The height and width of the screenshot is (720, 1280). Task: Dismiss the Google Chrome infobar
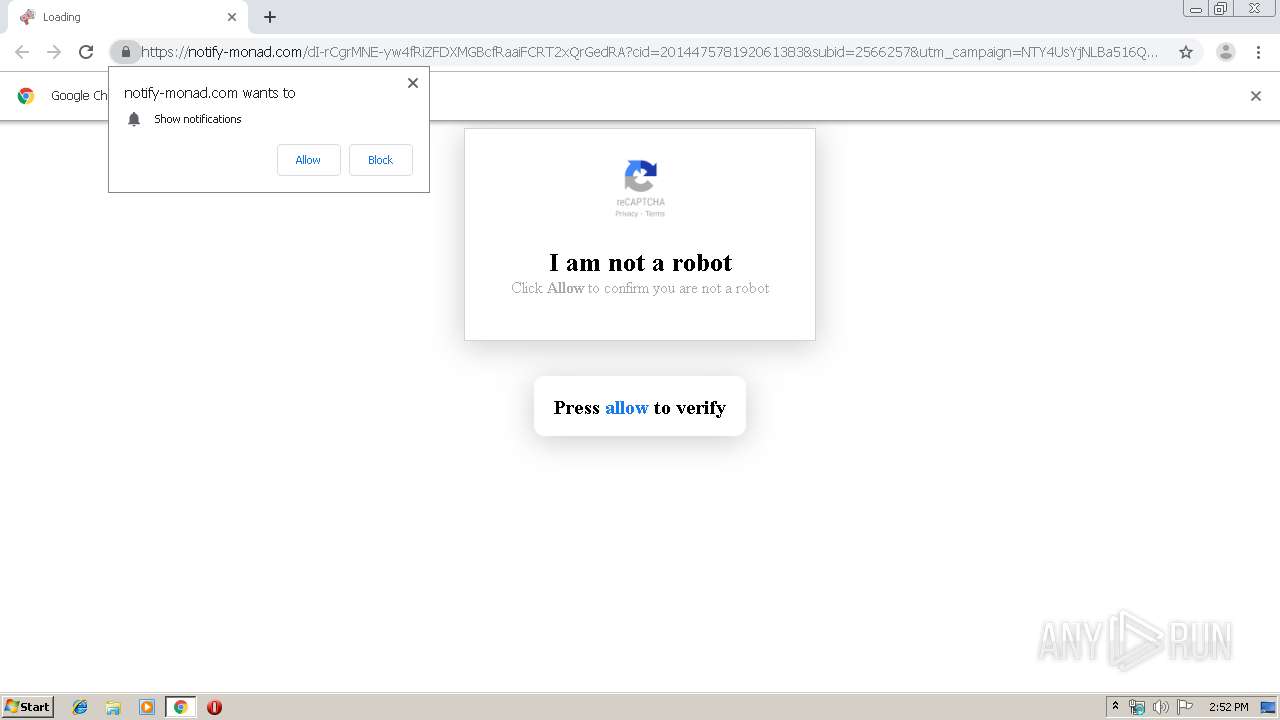click(1255, 96)
